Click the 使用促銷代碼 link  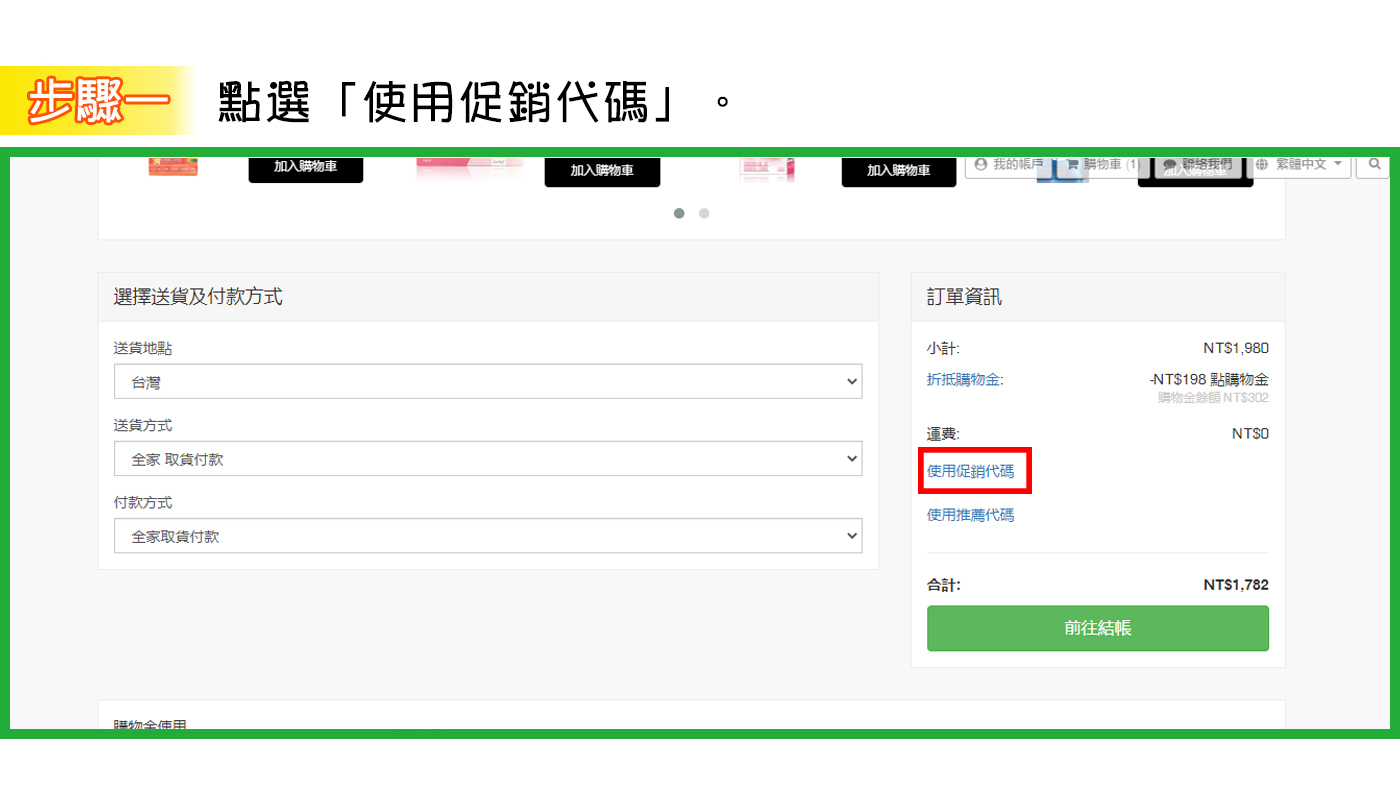click(970, 471)
